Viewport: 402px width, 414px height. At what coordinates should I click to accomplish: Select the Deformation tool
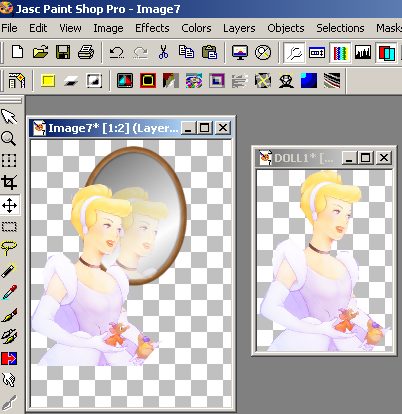[x=9, y=160]
